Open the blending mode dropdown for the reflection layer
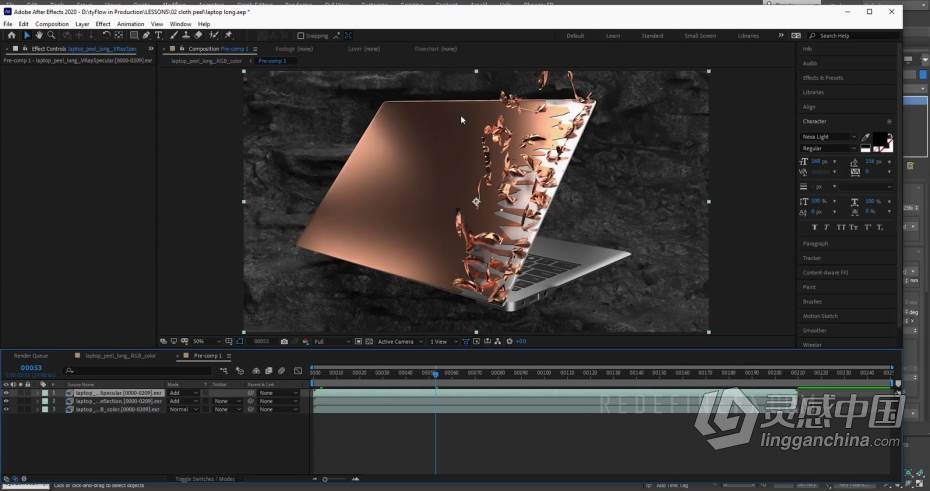 coord(183,401)
